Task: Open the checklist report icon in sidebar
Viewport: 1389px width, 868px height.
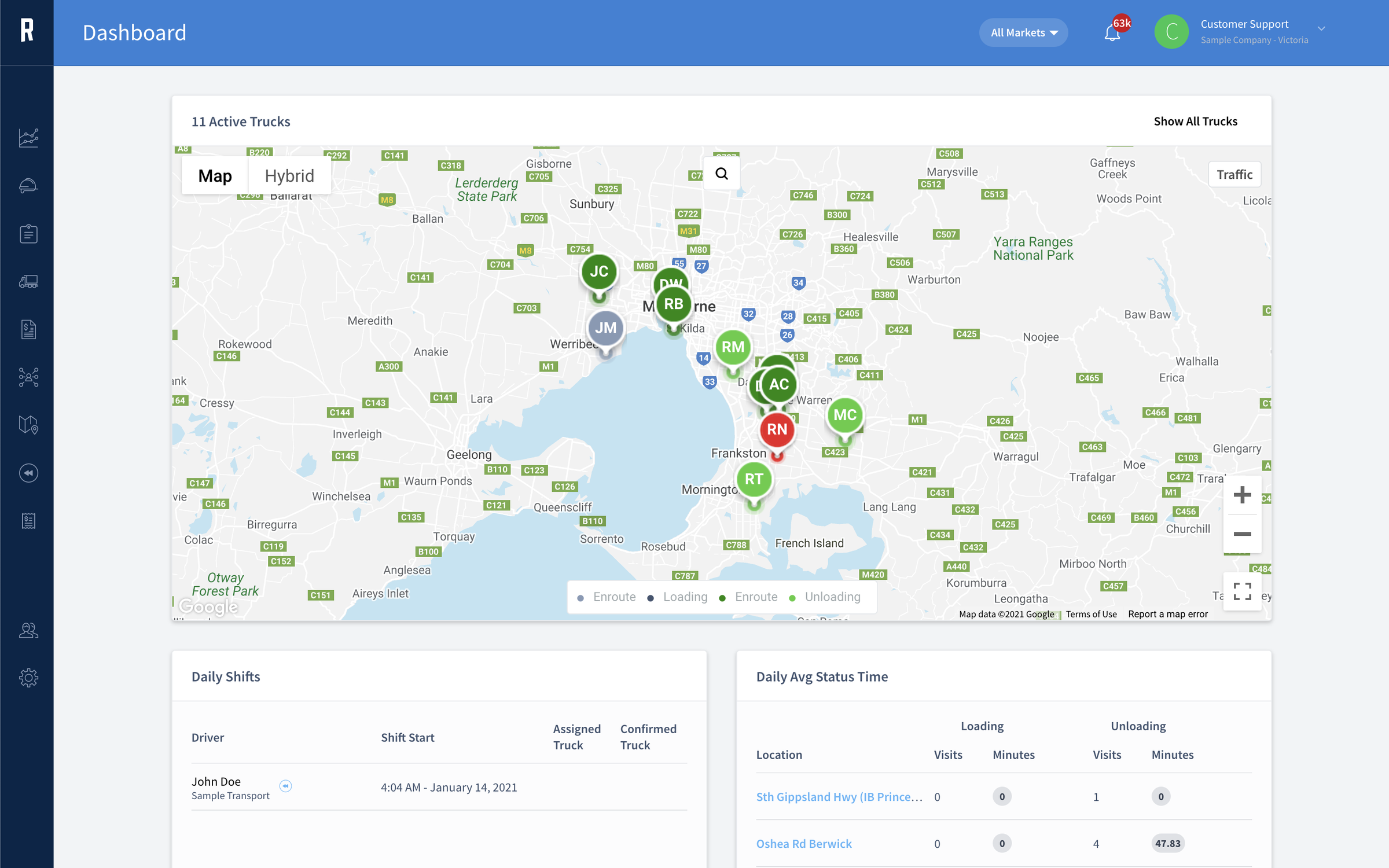Action: point(28,521)
